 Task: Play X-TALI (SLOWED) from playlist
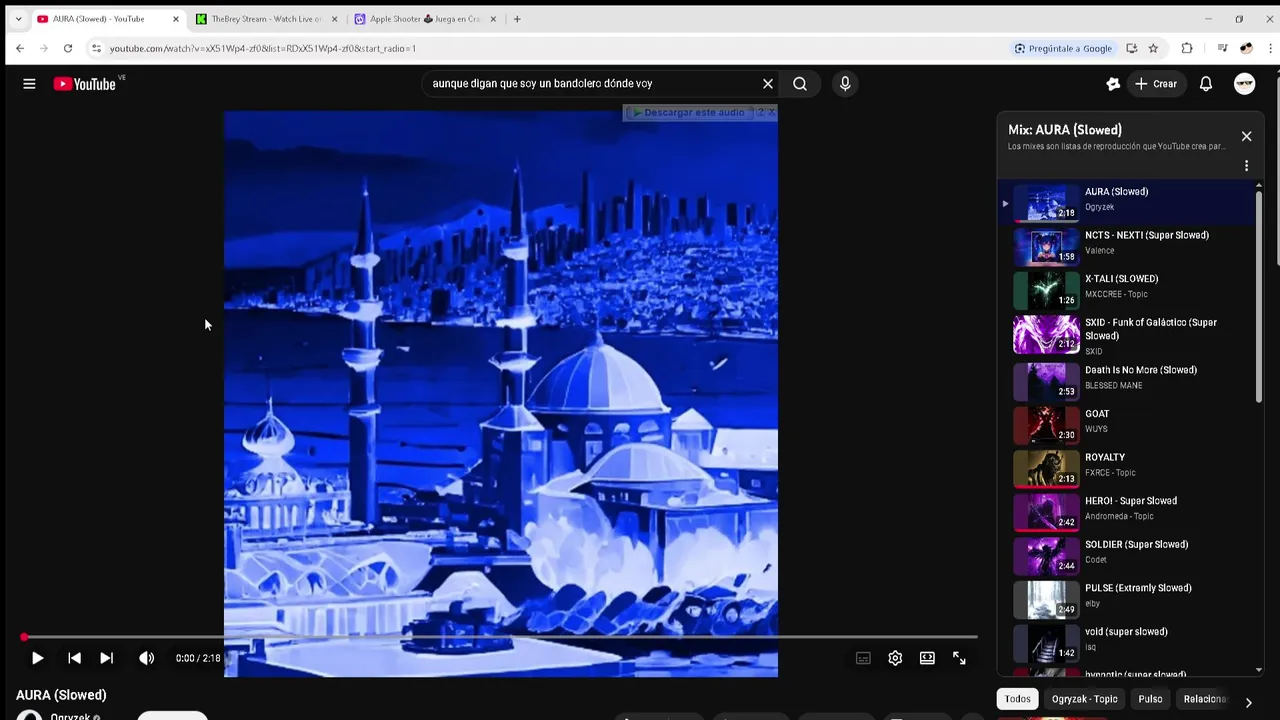(1127, 288)
